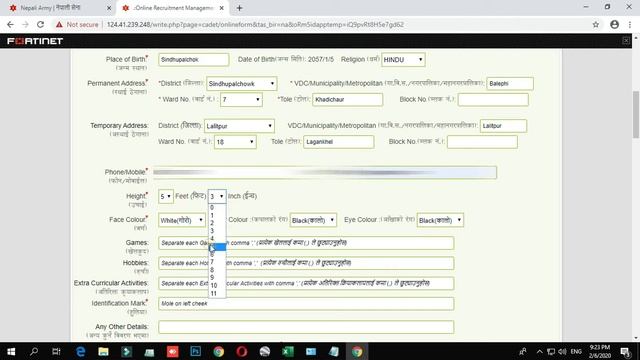Select 9 in inch list

point(217,278)
